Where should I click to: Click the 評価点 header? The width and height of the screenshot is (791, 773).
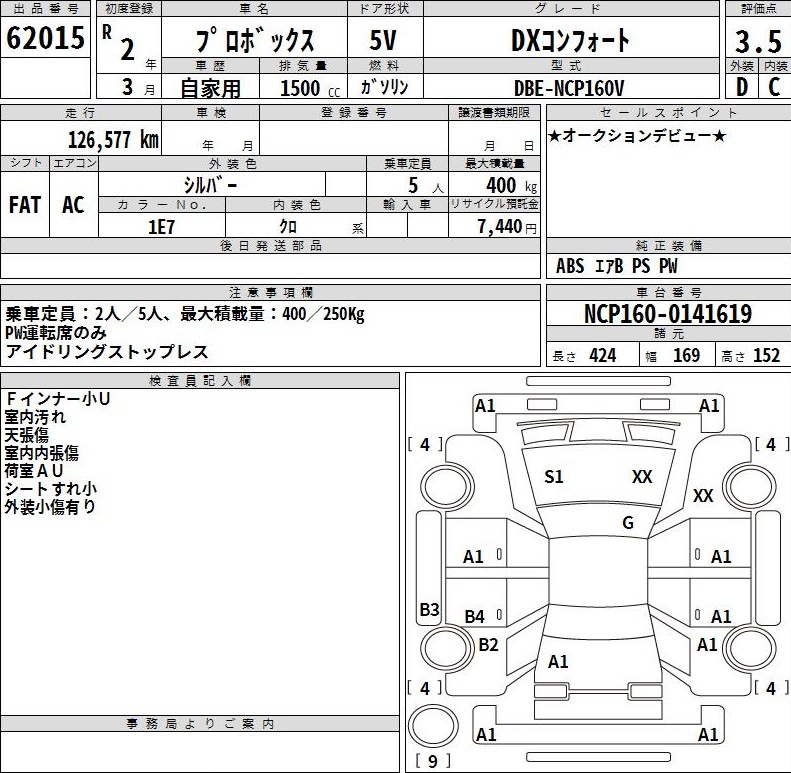758,9
